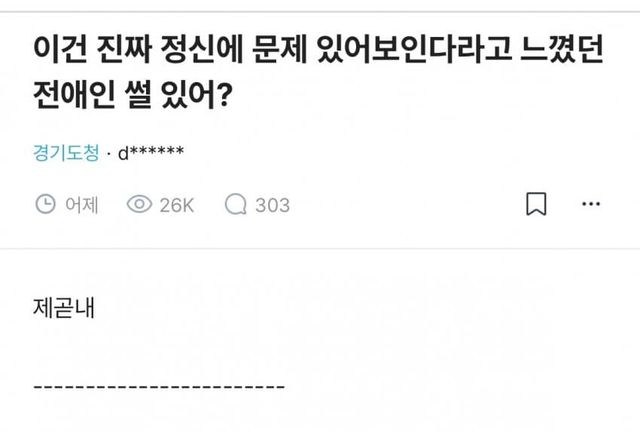Screen dimensions: 640x433
Task: Open the 303 comments count
Action: 272,205
